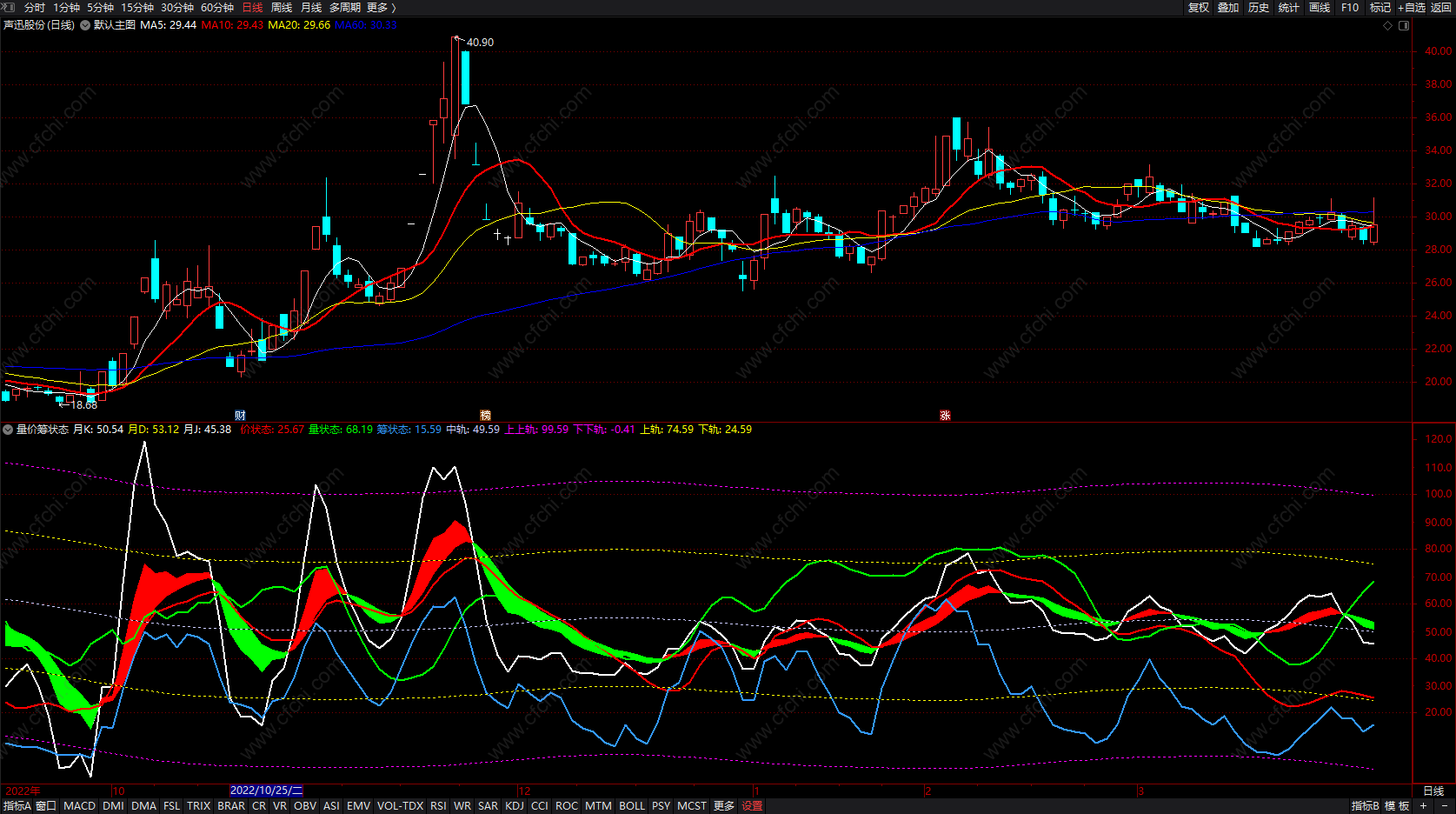Open the 多周期 multi-period view
The height and width of the screenshot is (814, 1456).
[344, 7]
